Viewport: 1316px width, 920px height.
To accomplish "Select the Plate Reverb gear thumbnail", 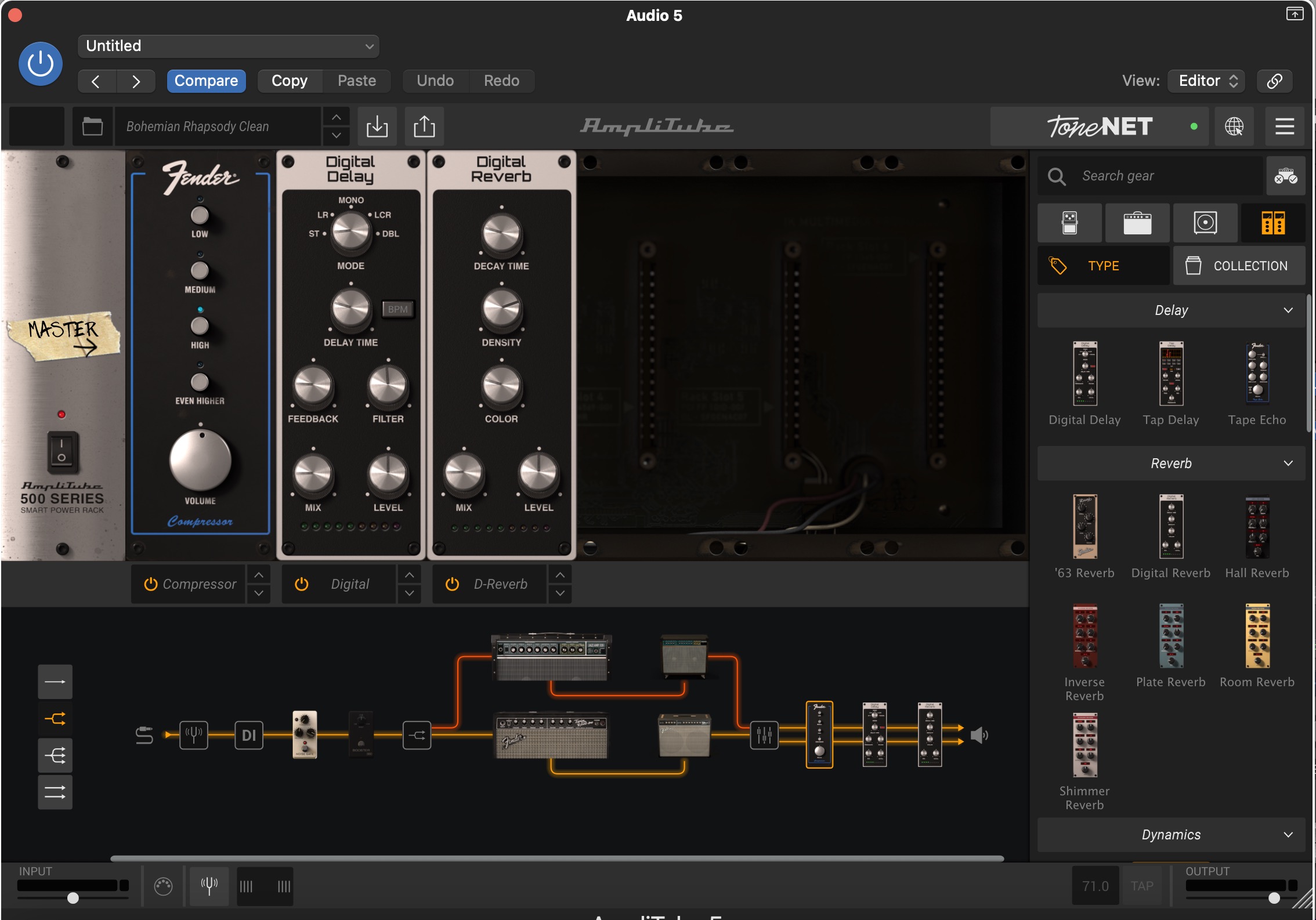I will click(x=1171, y=636).
